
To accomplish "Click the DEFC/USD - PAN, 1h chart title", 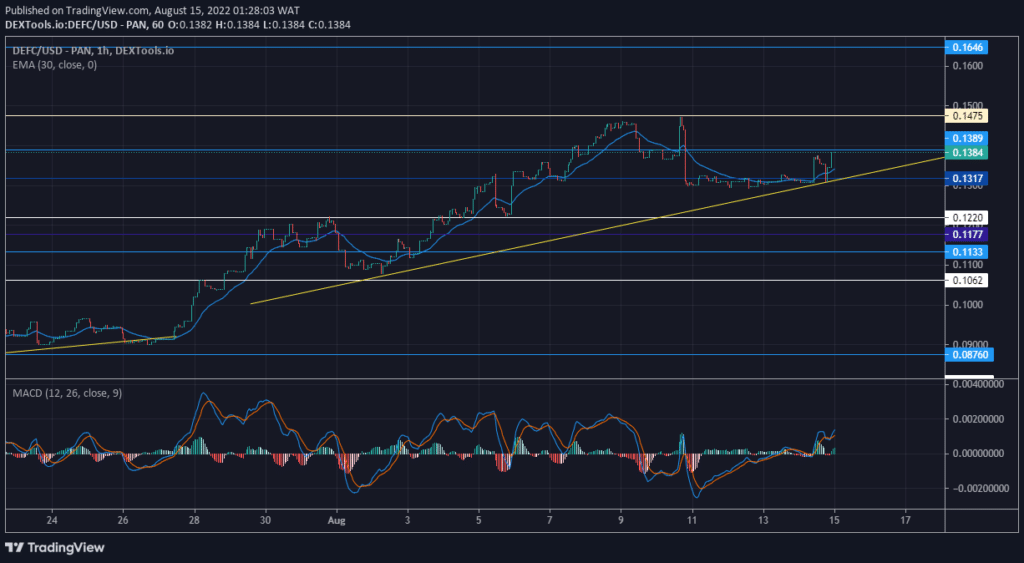I will click(x=93, y=50).
